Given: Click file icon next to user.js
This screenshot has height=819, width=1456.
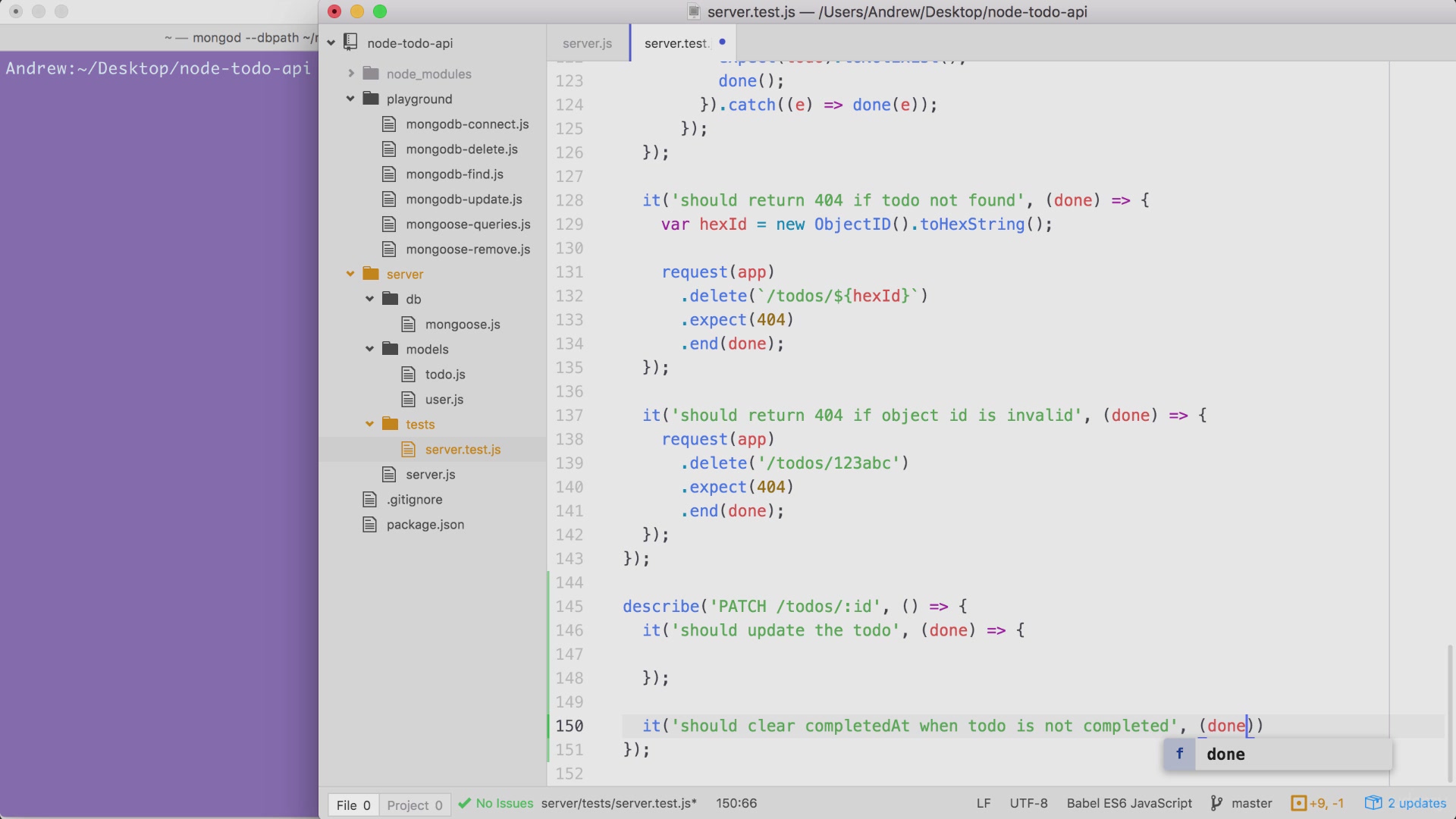Looking at the screenshot, I should (x=409, y=399).
